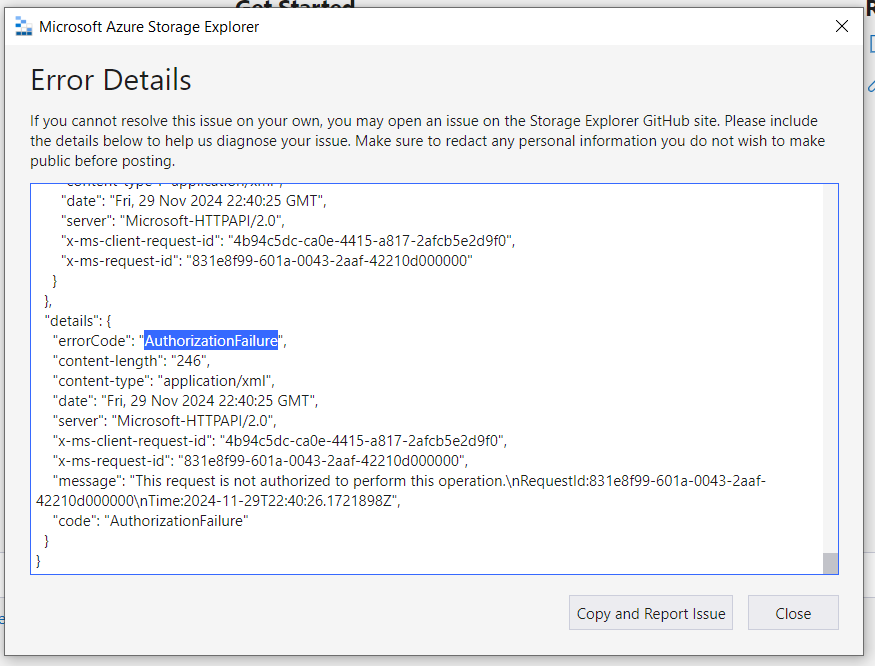Image resolution: width=875 pixels, height=666 pixels.
Task: Click the instruction paragraph about GitHub site
Action: 427,141
